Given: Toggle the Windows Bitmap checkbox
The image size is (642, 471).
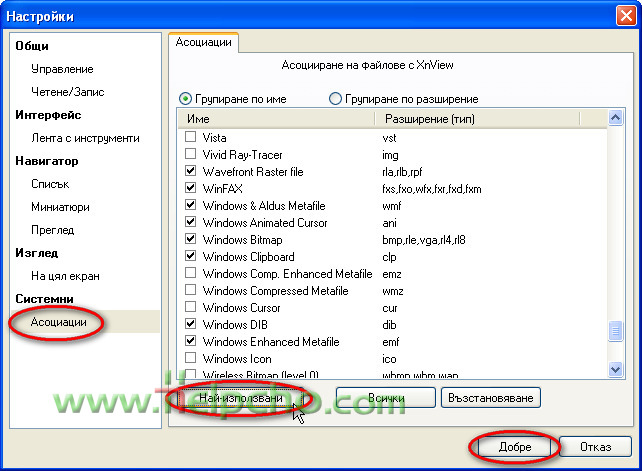Looking at the screenshot, I should coord(190,238).
